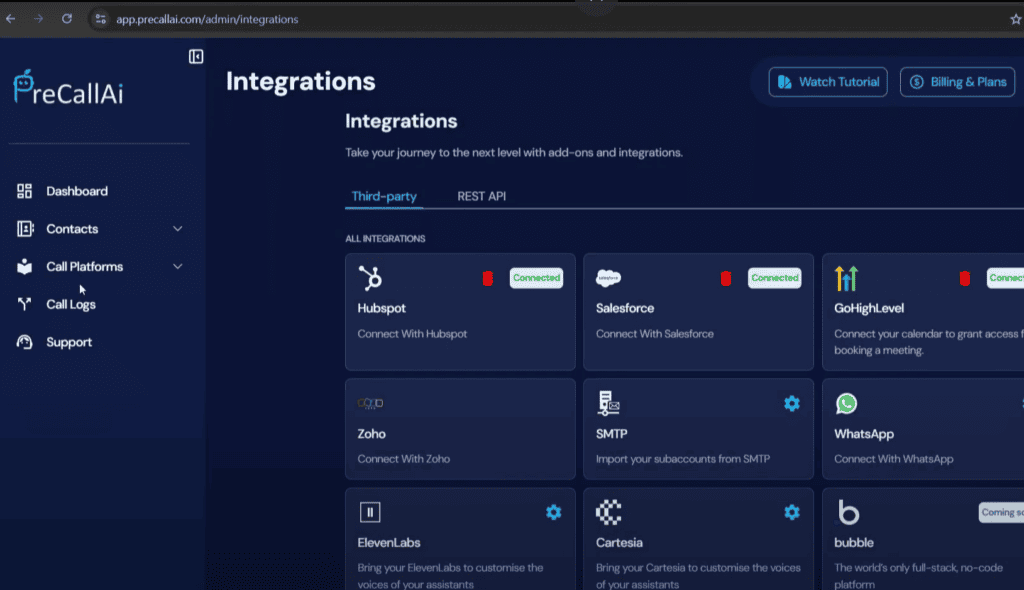
Task: Click Salesforce's Connected badge
Action: (775, 278)
